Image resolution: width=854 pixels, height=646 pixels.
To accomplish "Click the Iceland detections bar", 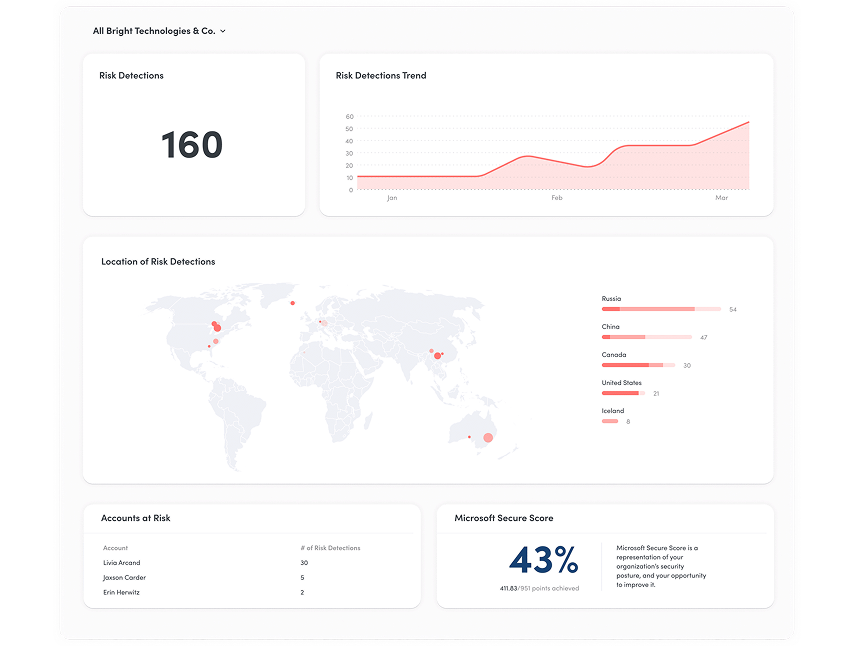I will click(x=610, y=421).
